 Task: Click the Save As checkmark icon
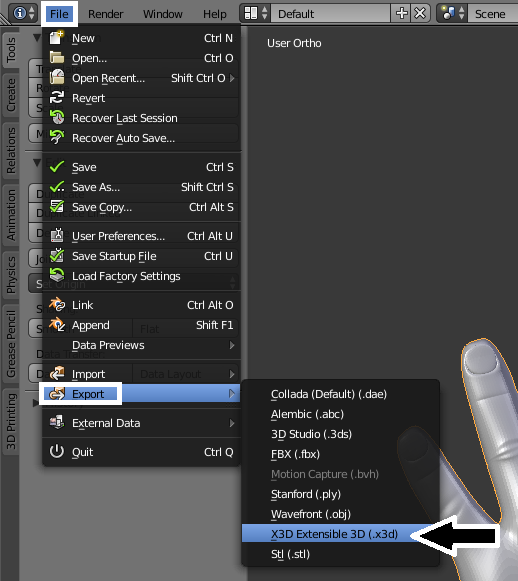pos(57,187)
